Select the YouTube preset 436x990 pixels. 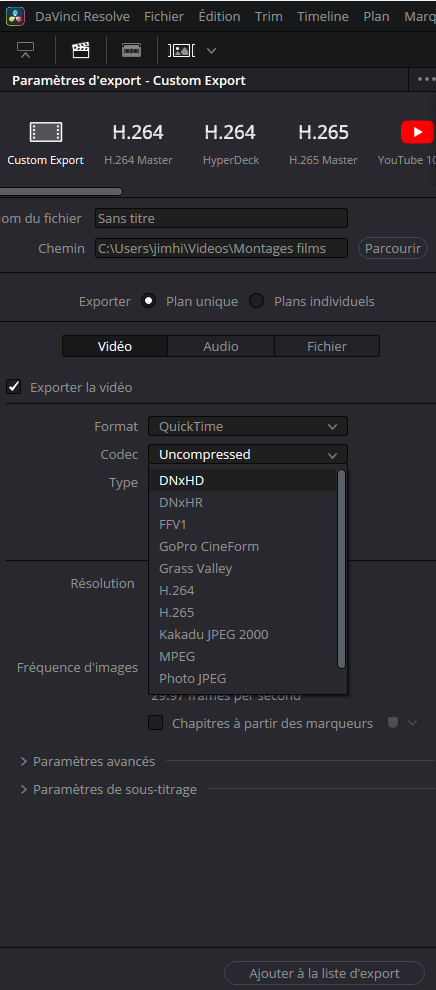pos(408,144)
